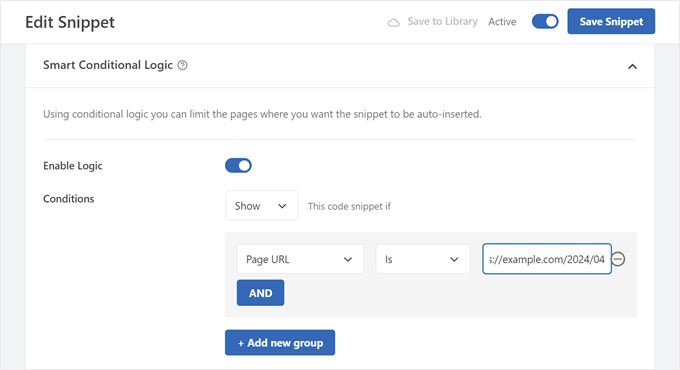
Task: Open the Show dropdown
Action: click(x=262, y=206)
